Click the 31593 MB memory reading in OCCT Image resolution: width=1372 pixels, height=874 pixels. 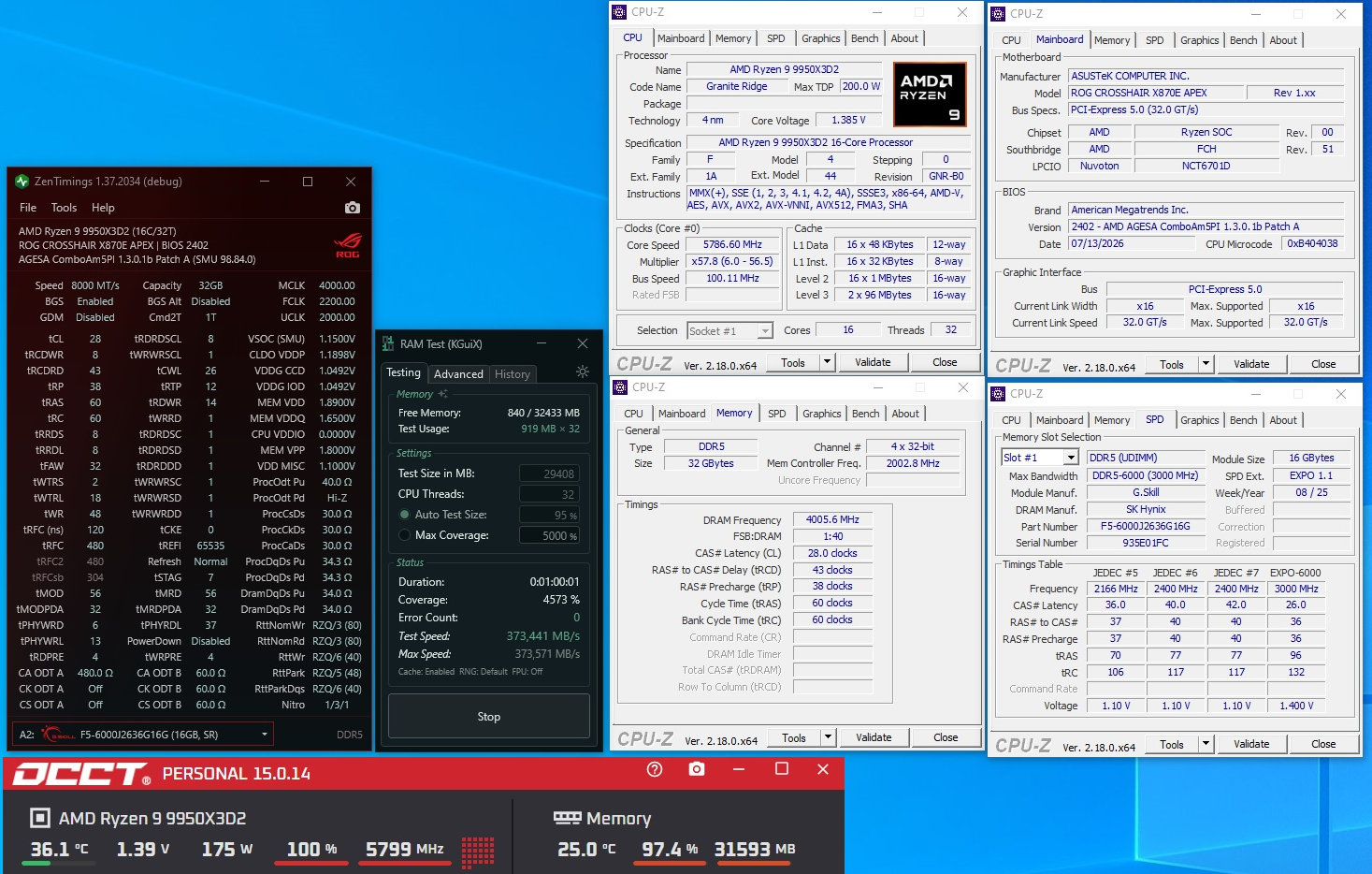coord(755,849)
